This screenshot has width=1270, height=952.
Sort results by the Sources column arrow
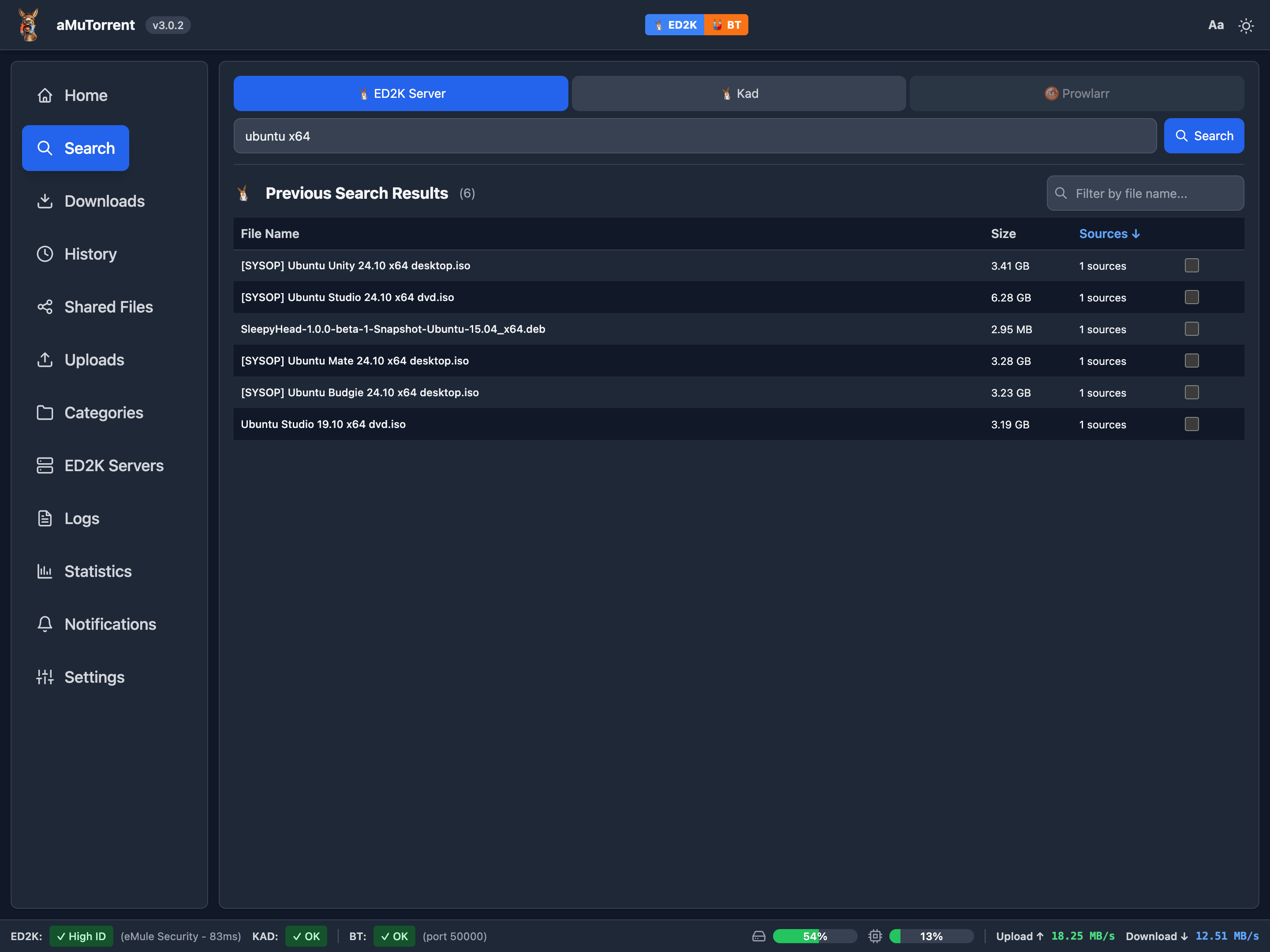point(1135,234)
